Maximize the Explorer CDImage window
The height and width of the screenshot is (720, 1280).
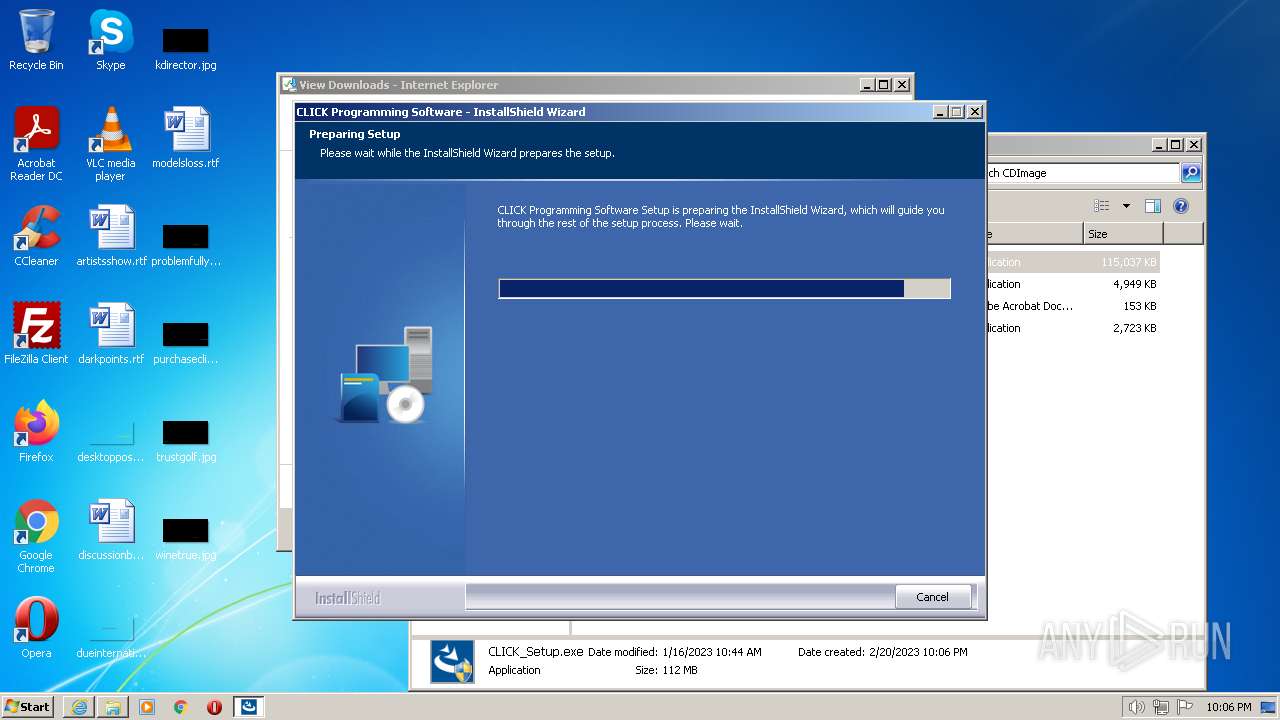[x=1176, y=145]
